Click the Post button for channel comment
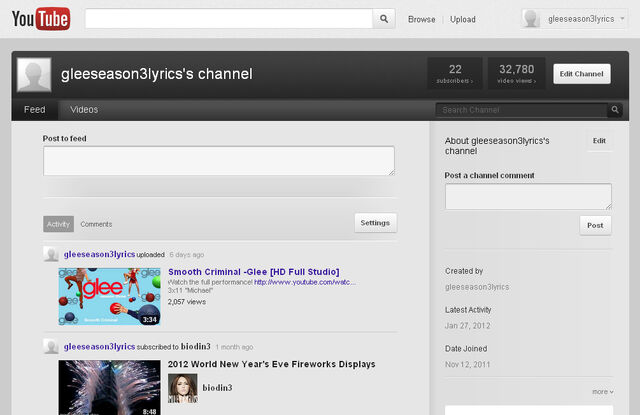Image resolution: width=640 pixels, height=415 pixels. click(x=595, y=225)
